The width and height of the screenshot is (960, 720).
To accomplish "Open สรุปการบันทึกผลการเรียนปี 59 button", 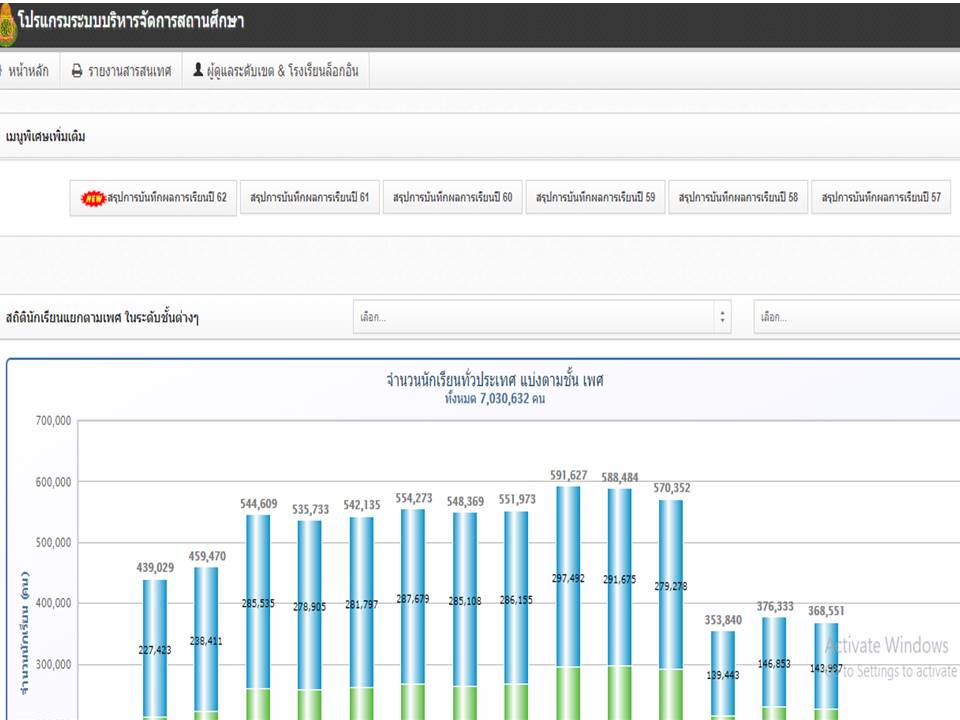I will click(x=596, y=197).
